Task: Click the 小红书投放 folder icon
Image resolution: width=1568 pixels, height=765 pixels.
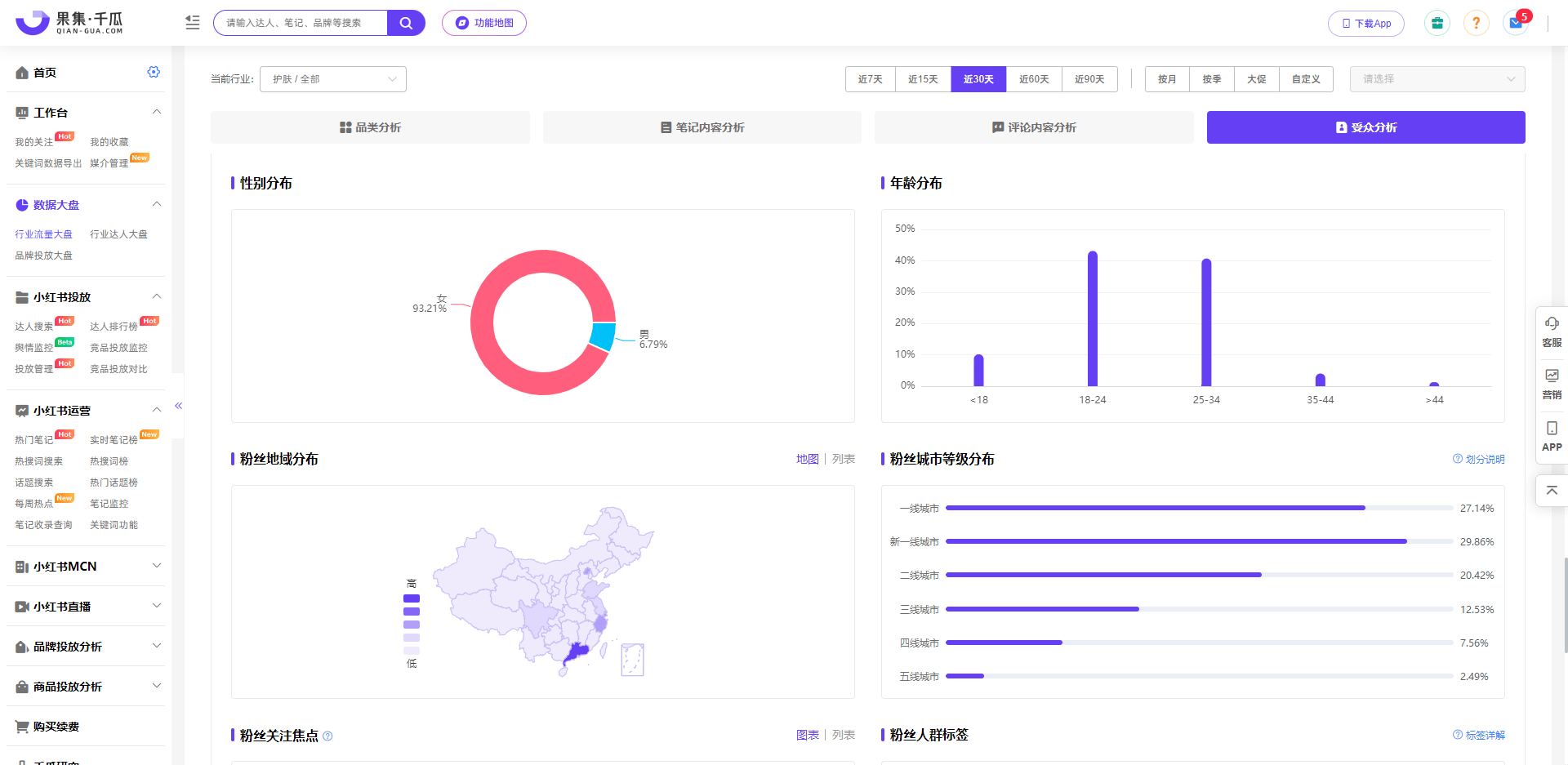Action: pos(22,297)
